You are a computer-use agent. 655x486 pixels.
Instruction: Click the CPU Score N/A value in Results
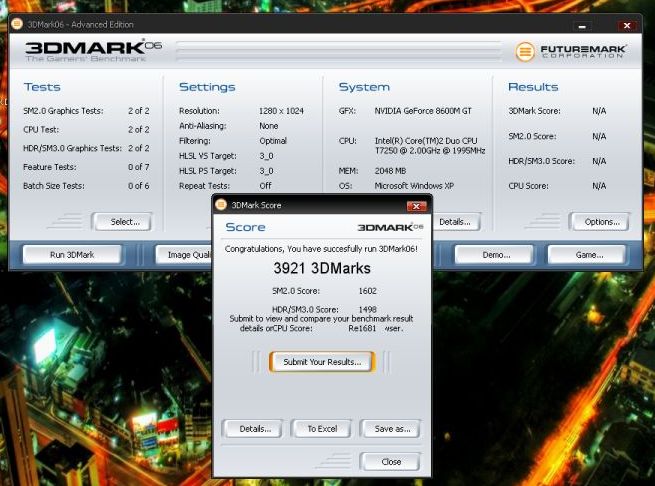point(599,186)
